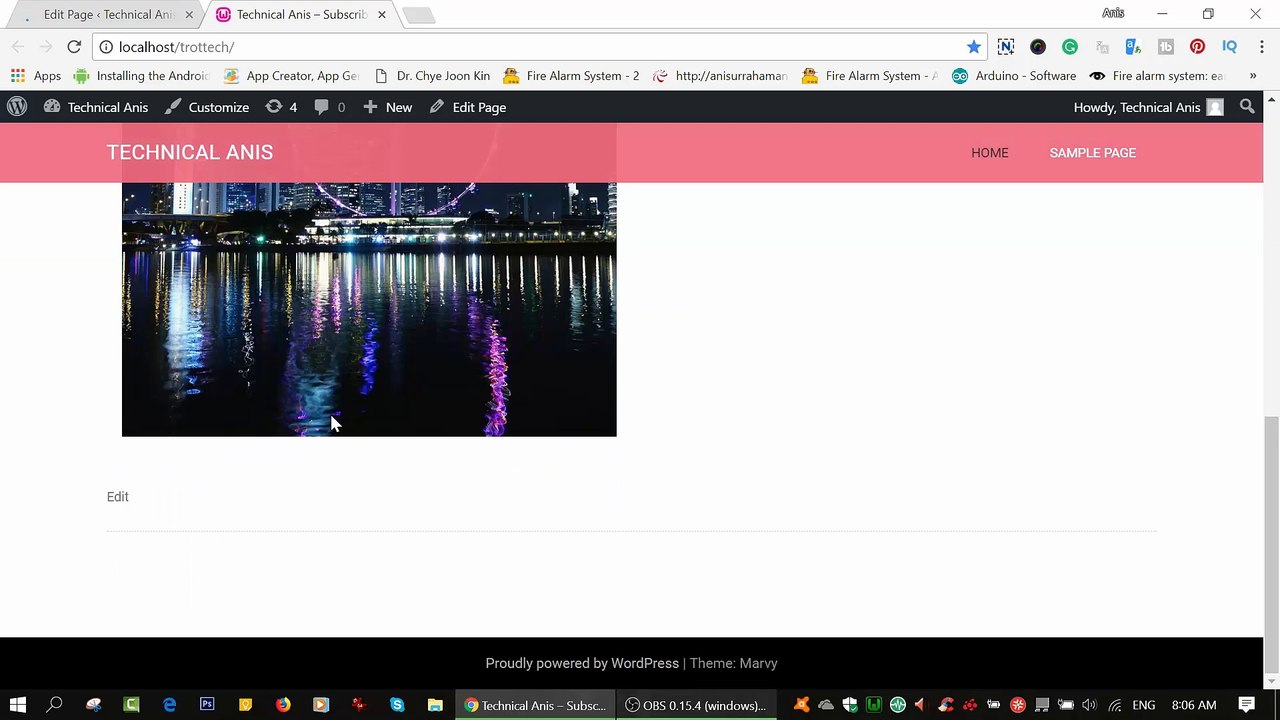Open the 8:06 AM clock flyout

[1194, 705]
